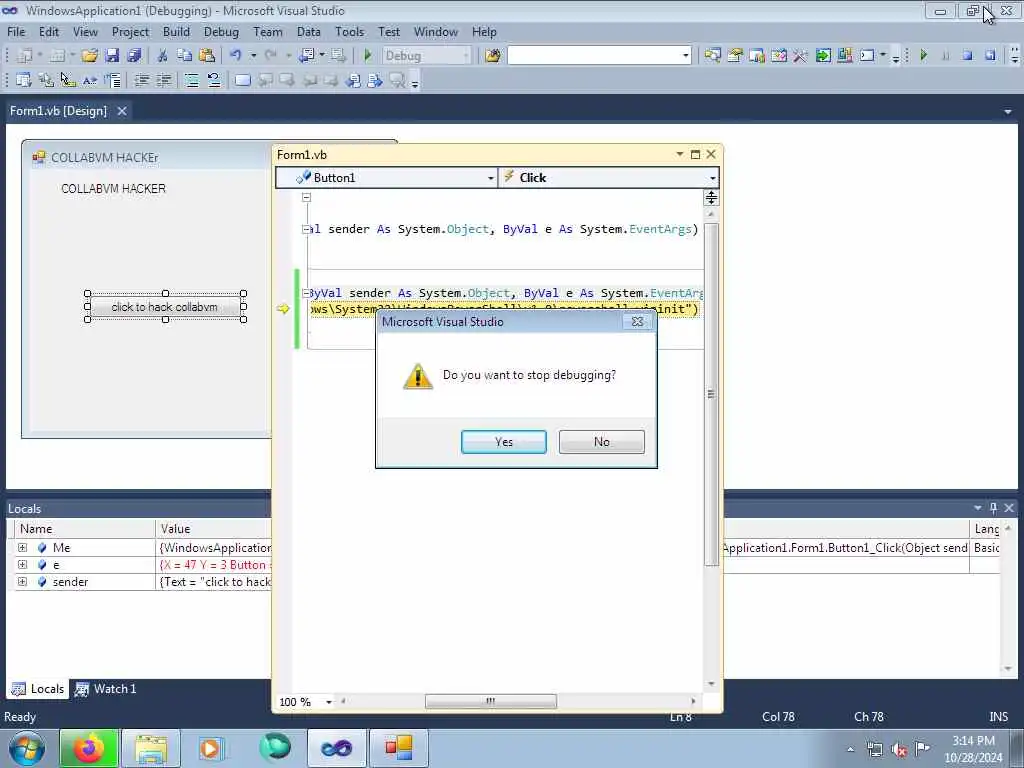Screen dimensions: 1024x768
Task: Open the Undo history dropdown arrow
Action: point(253,56)
